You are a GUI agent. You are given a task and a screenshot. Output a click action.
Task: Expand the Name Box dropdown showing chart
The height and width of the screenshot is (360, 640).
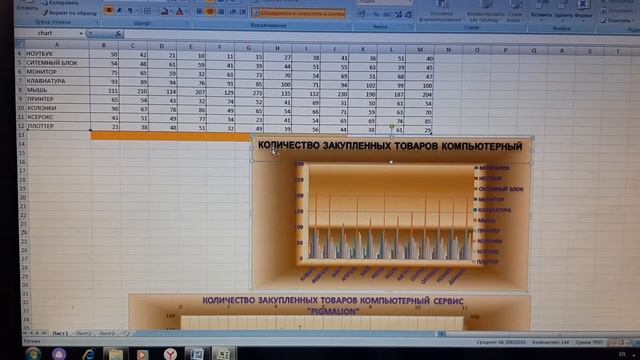(81, 33)
